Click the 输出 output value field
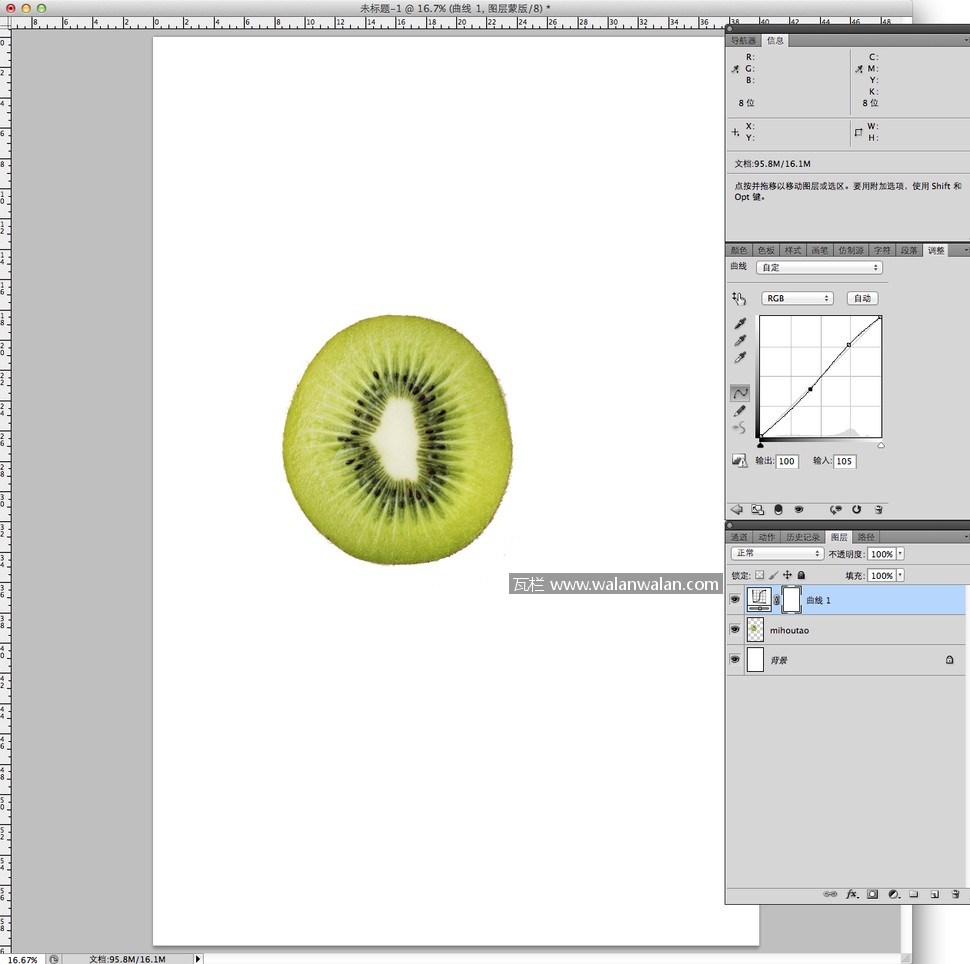The height and width of the screenshot is (964, 970). 787,461
